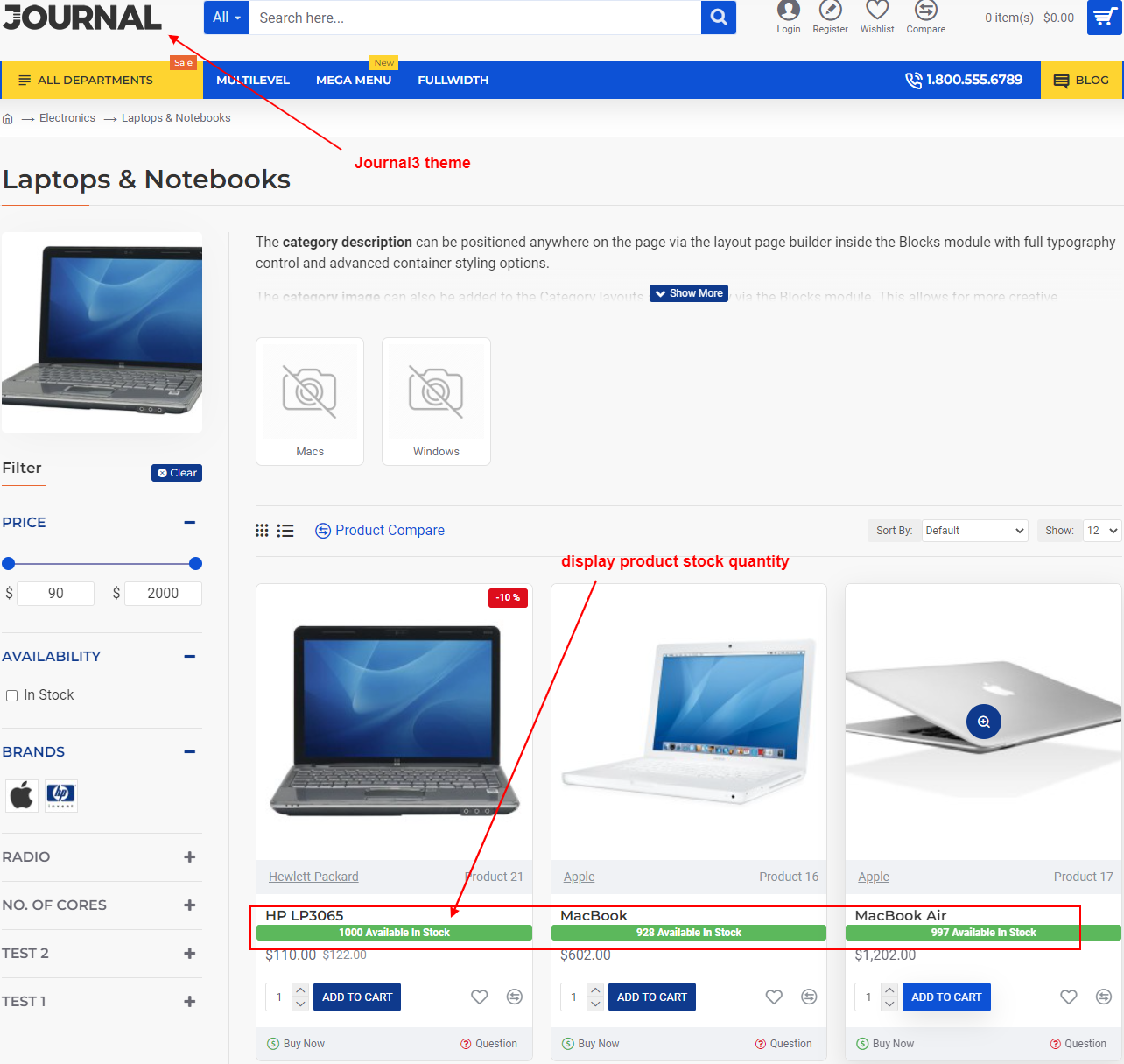Click the search text field
Screen dimensions: 1124x1064
(475, 17)
